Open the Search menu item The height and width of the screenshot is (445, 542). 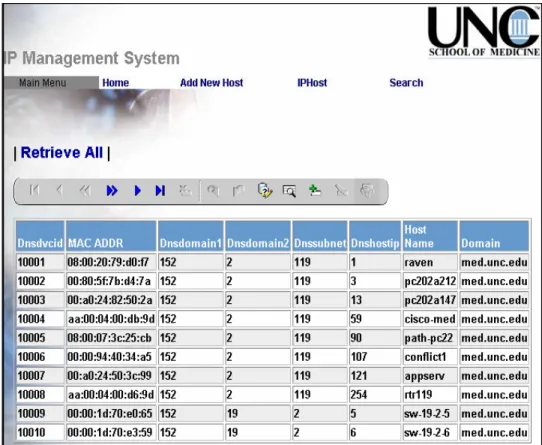coord(406,83)
